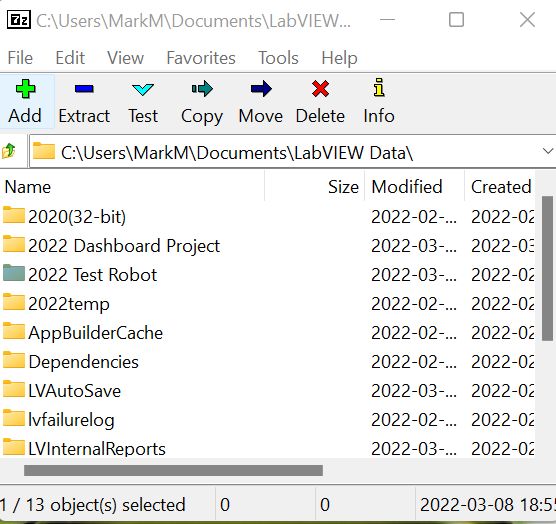Click the blue Extract minus icon

pyautogui.click(x=84, y=89)
